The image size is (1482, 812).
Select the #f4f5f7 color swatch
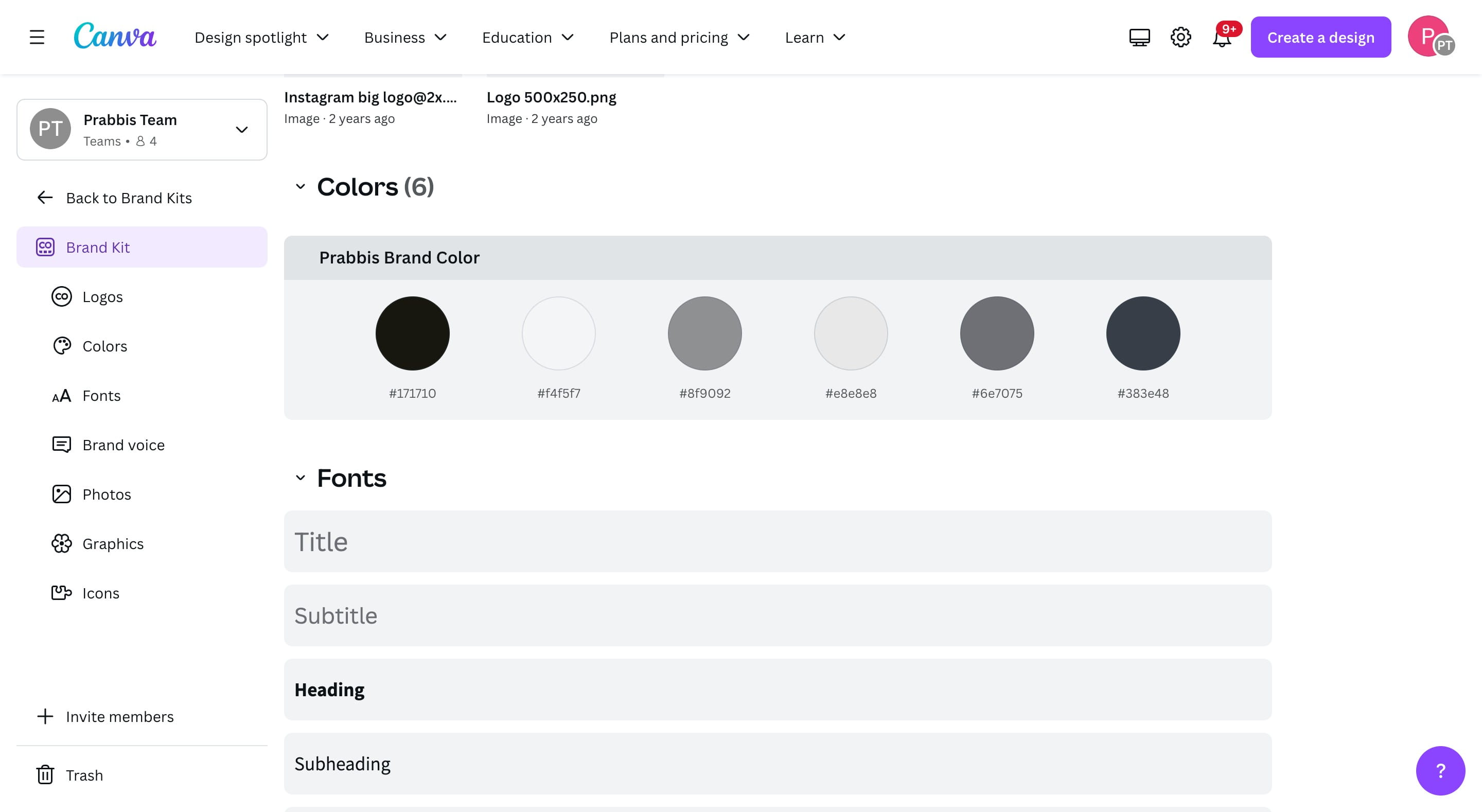(x=559, y=333)
